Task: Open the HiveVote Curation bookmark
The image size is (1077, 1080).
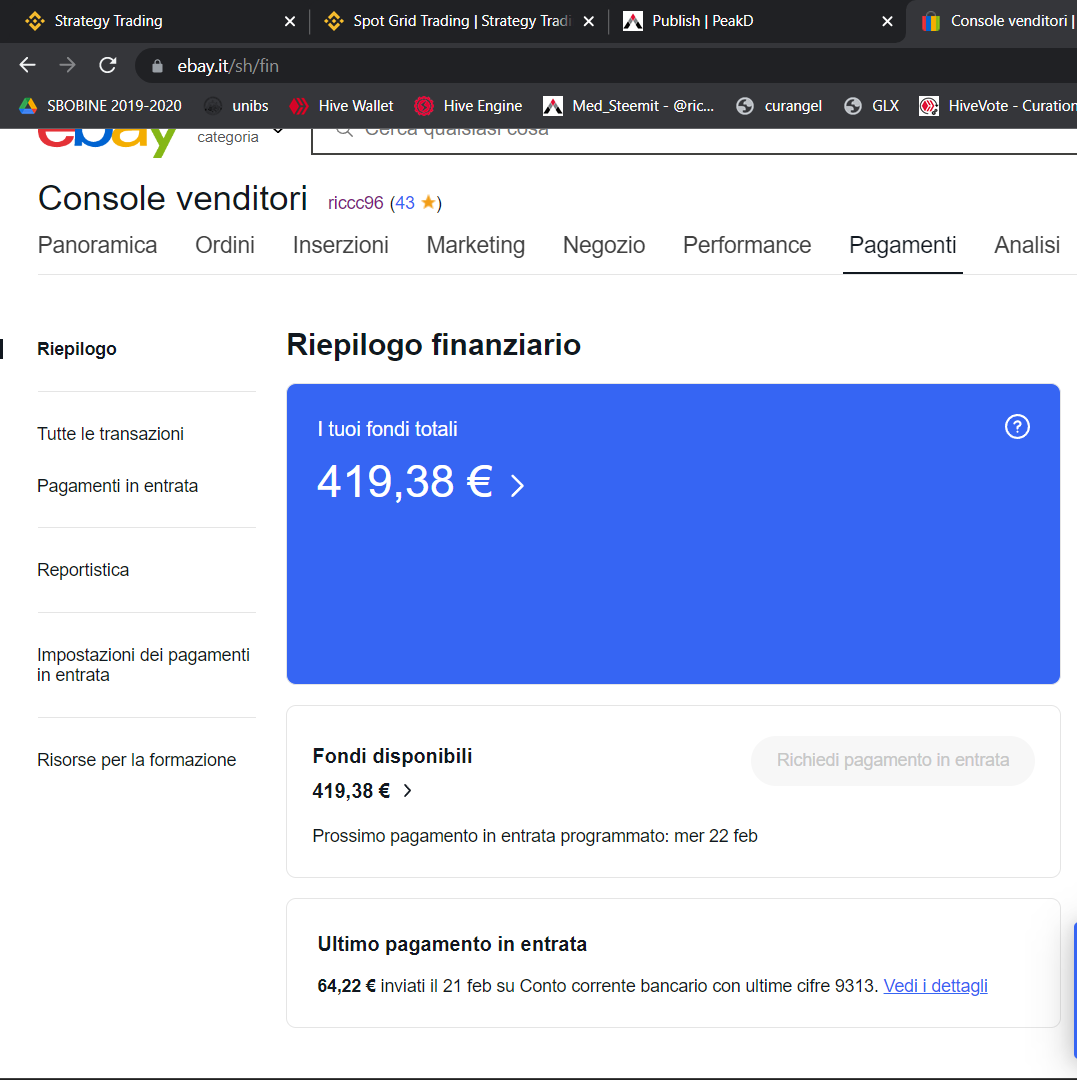Action: (997, 106)
